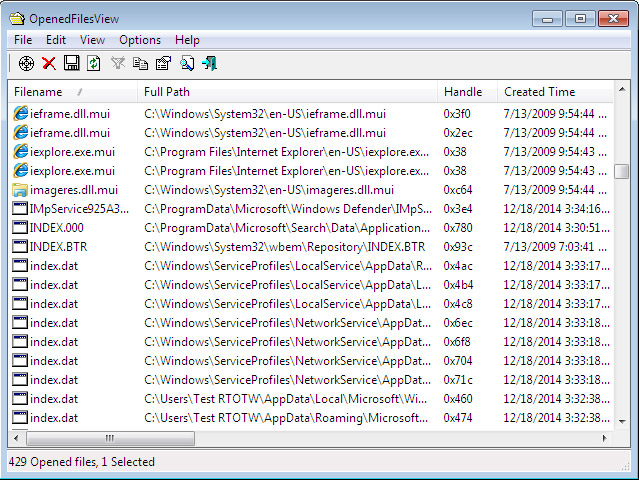Click the OpenedFilesView title bar app icon
This screenshot has height=480, width=639.
(17, 19)
